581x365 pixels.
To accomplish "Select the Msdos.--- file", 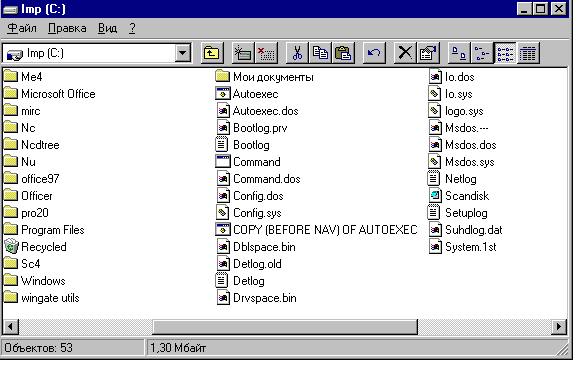I will tap(459, 128).
